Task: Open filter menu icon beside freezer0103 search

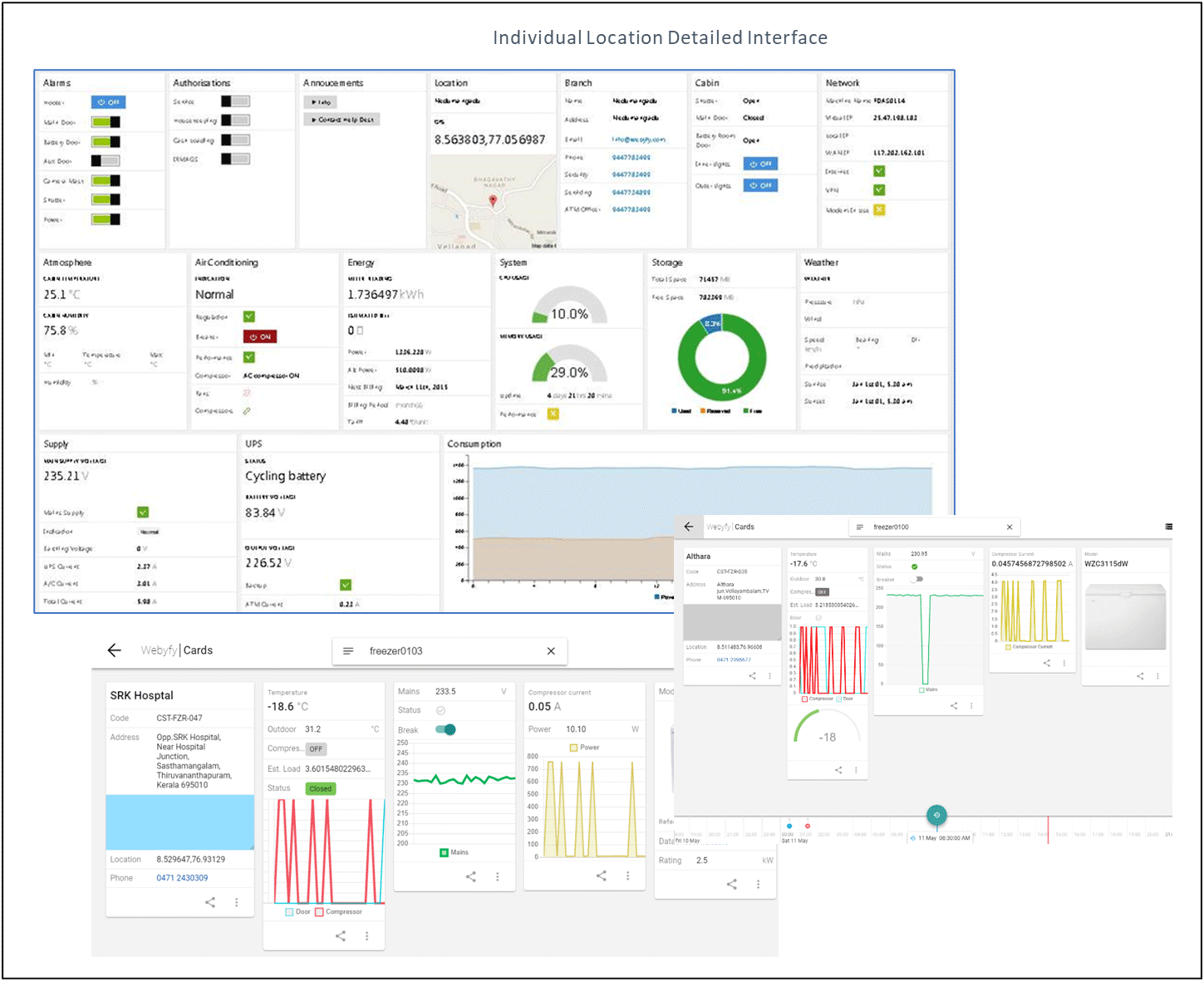Action: click(x=348, y=651)
